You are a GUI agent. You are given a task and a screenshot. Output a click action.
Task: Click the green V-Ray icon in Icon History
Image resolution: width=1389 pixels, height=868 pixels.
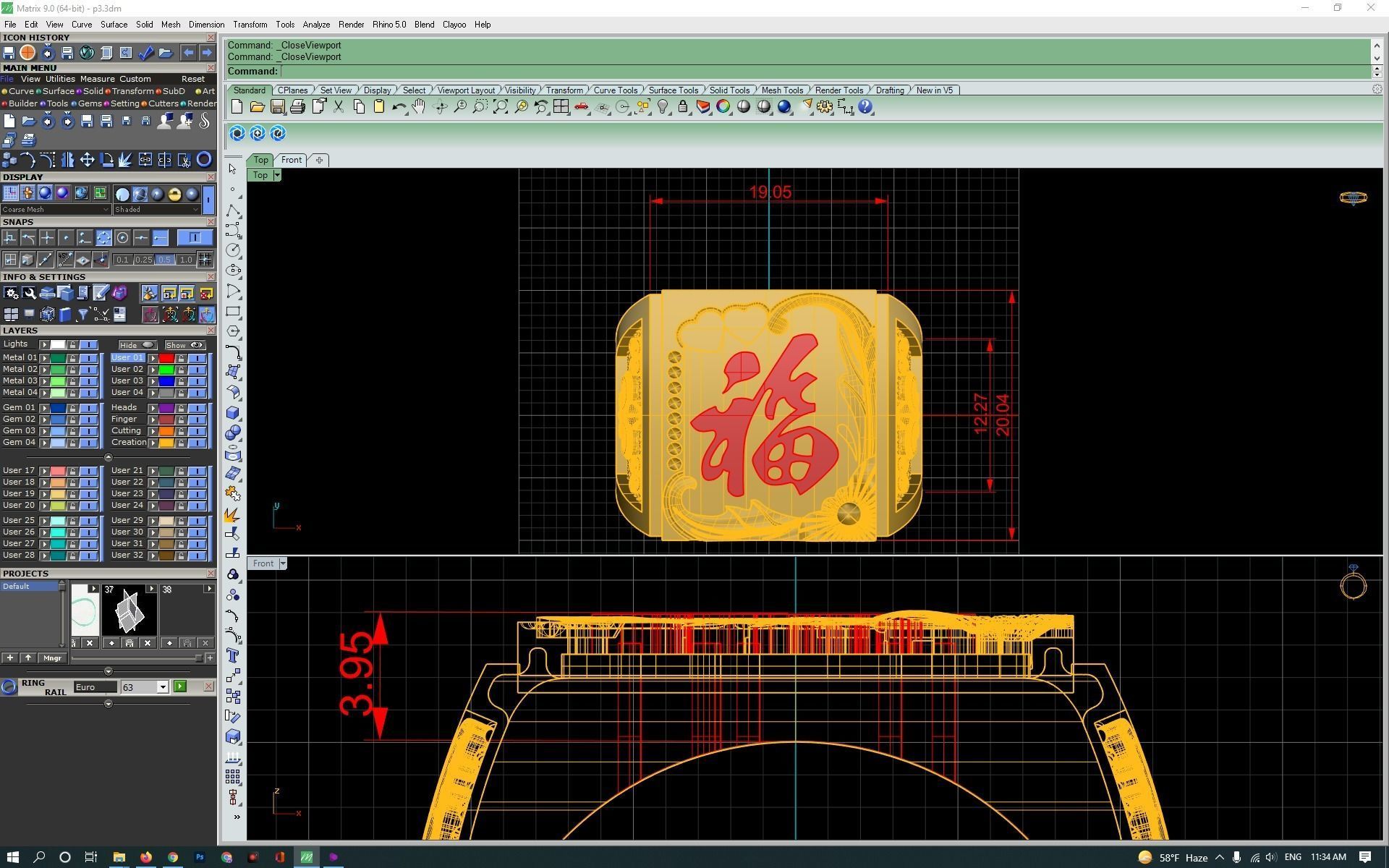pyautogui.click(x=87, y=53)
